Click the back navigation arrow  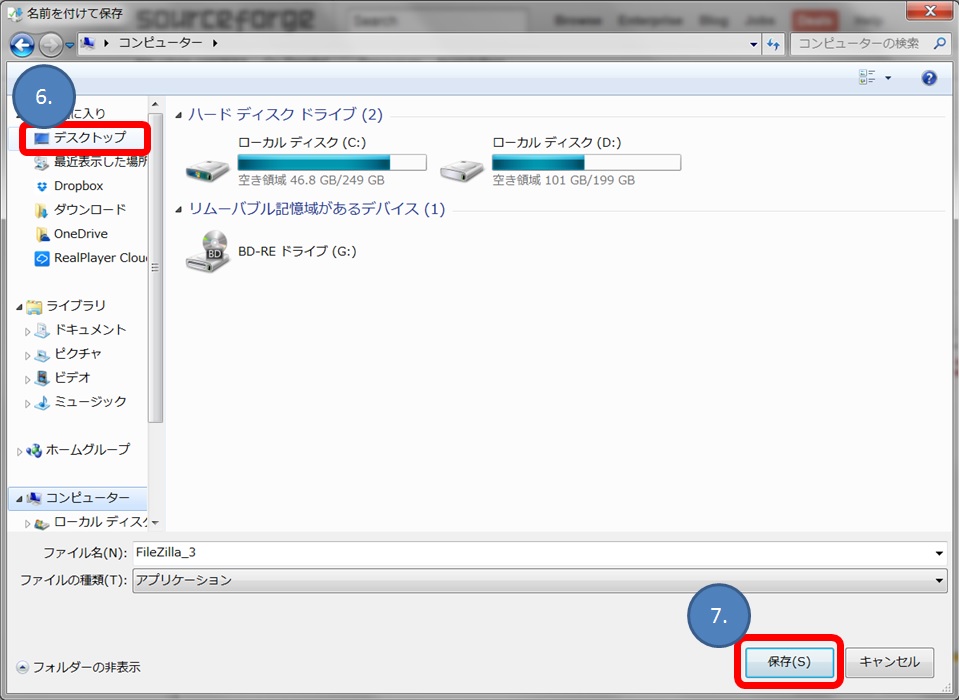[x=21, y=44]
